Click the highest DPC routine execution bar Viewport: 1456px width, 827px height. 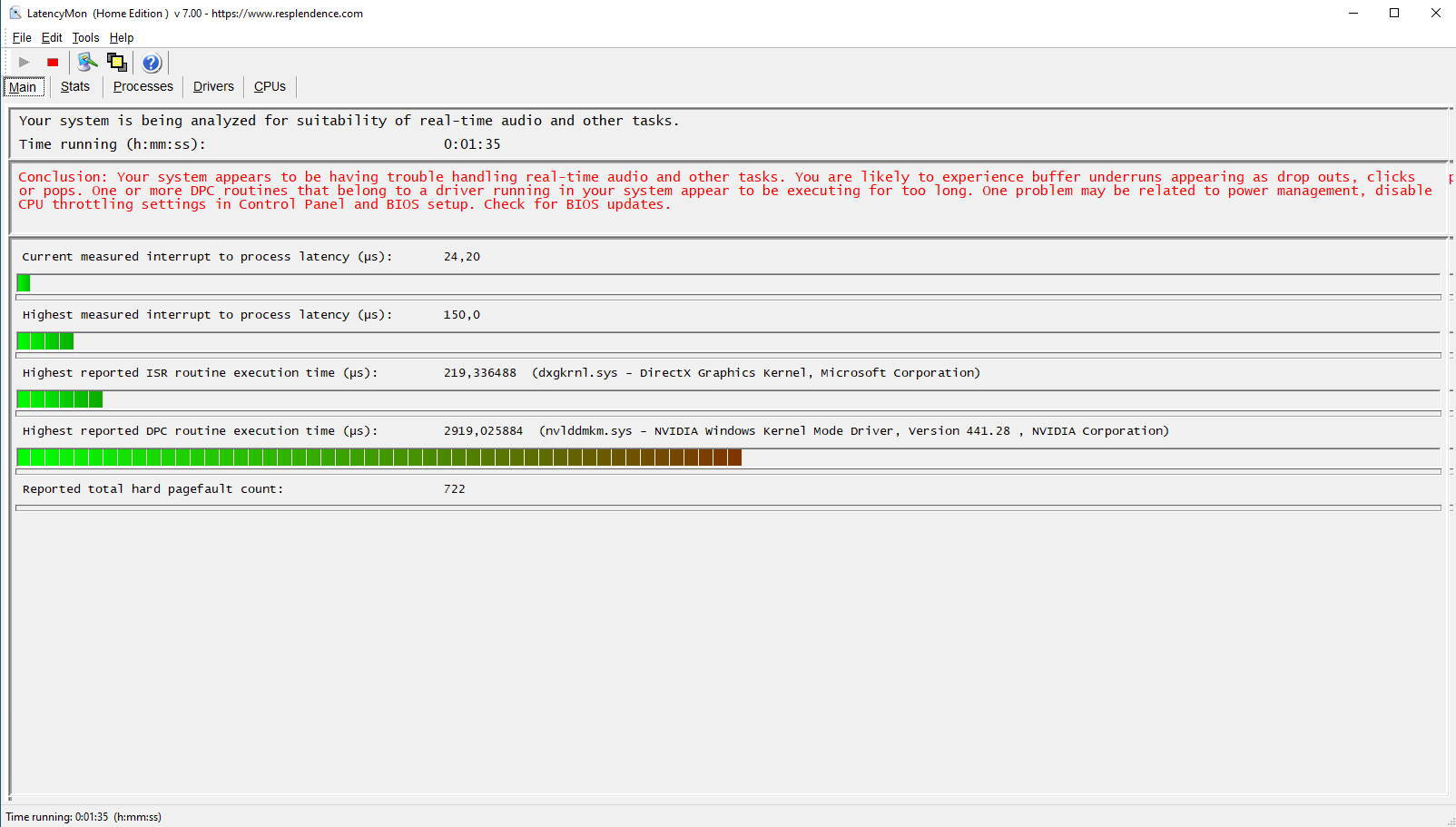[x=728, y=458]
